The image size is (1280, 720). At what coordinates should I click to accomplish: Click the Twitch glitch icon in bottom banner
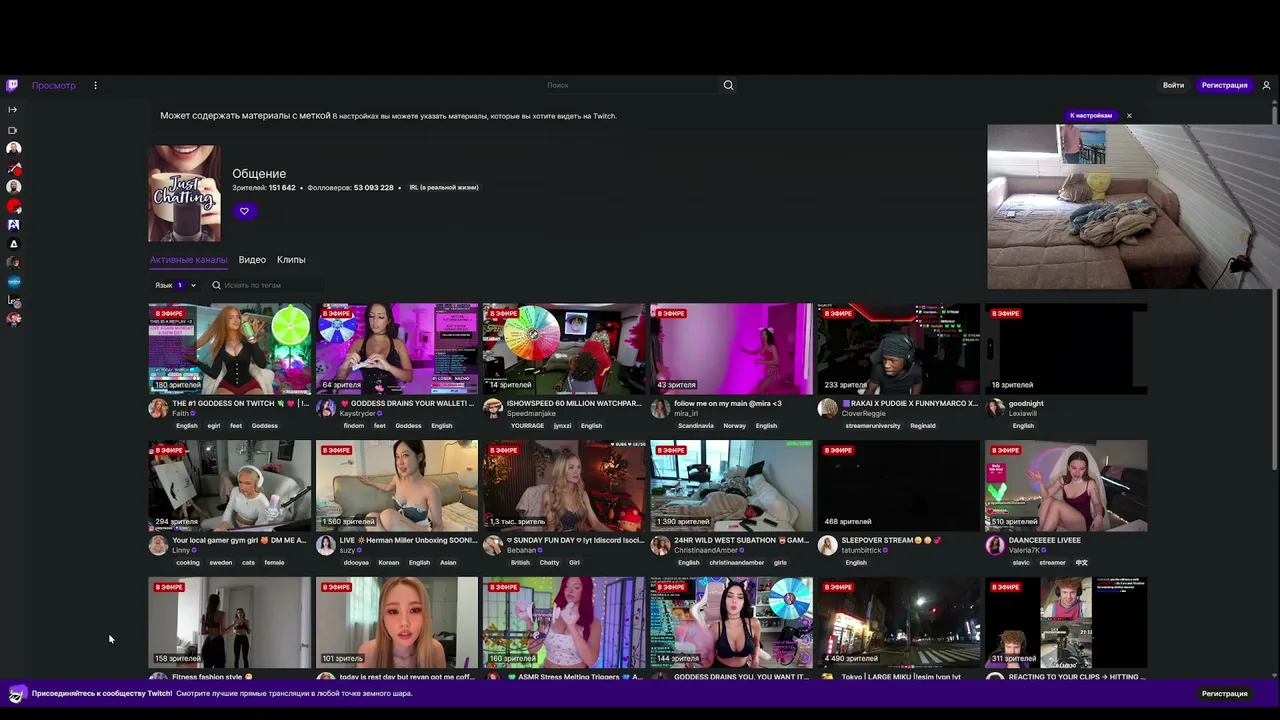coord(16,694)
